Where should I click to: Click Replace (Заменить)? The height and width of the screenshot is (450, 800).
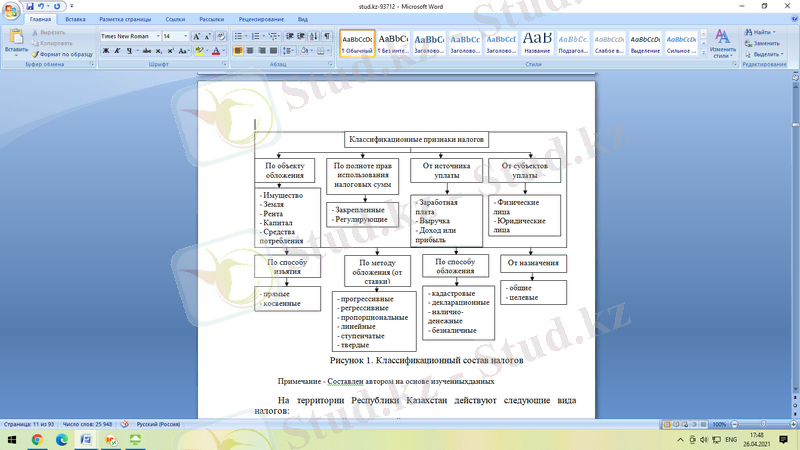point(762,43)
